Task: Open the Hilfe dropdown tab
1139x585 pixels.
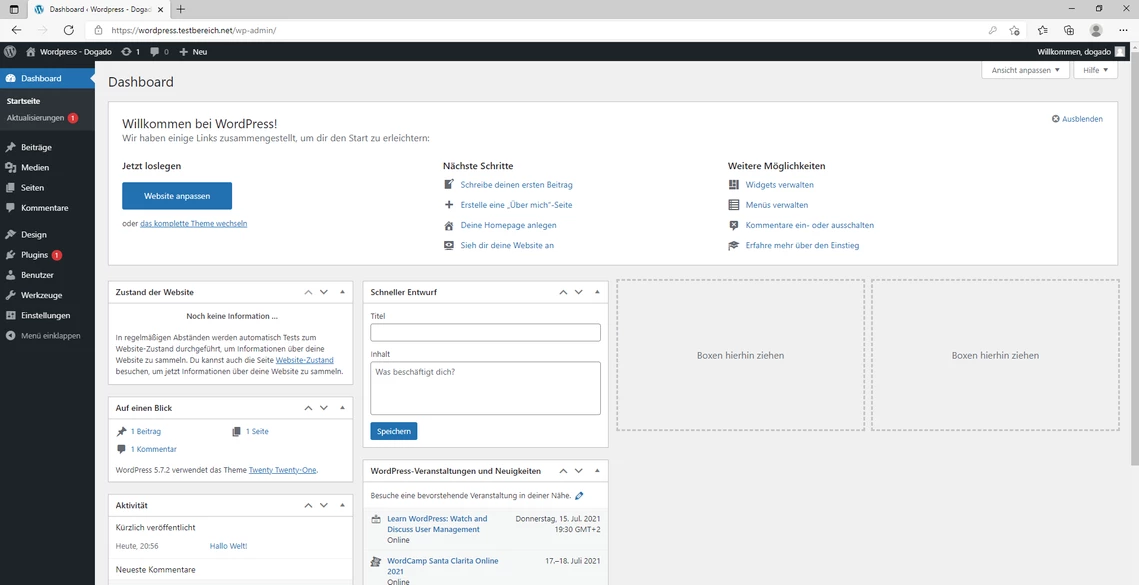Action: [1095, 70]
